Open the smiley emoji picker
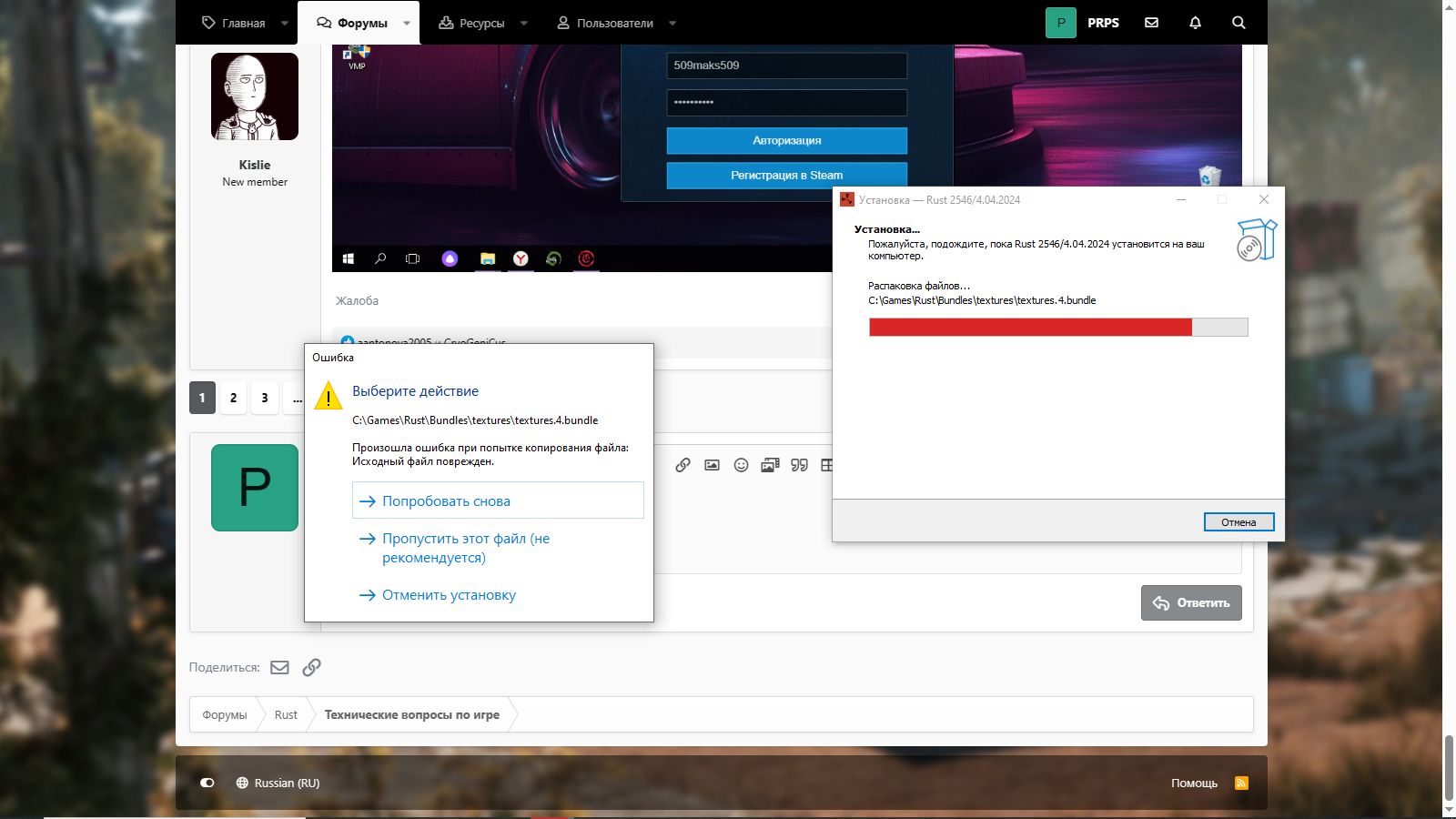1456x819 pixels. point(741,465)
